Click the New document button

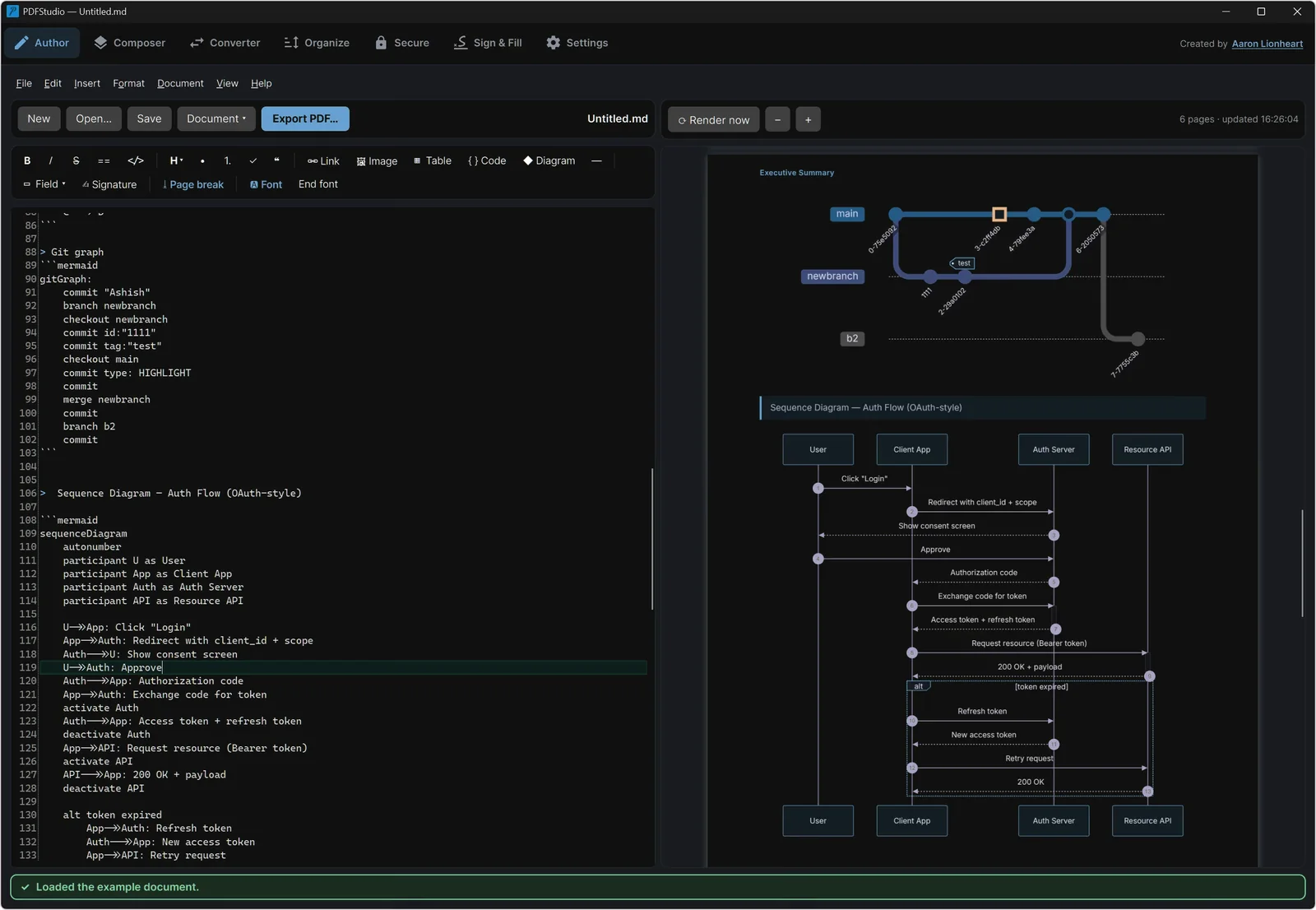click(x=39, y=119)
